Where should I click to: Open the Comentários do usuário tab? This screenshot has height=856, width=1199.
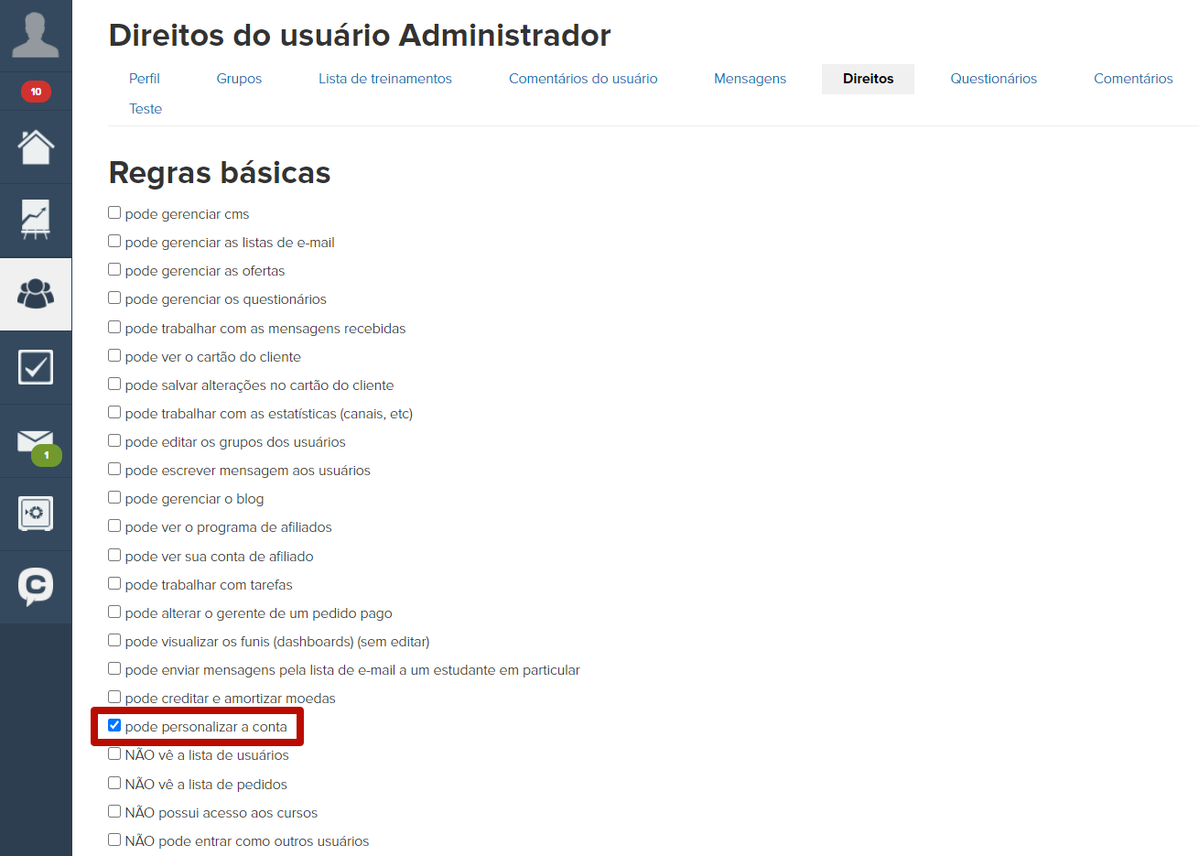(583, 79)
